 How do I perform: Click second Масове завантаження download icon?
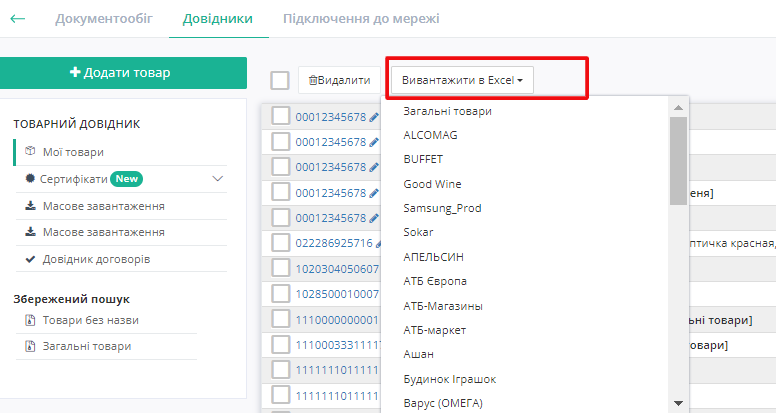tap(30, 231)
